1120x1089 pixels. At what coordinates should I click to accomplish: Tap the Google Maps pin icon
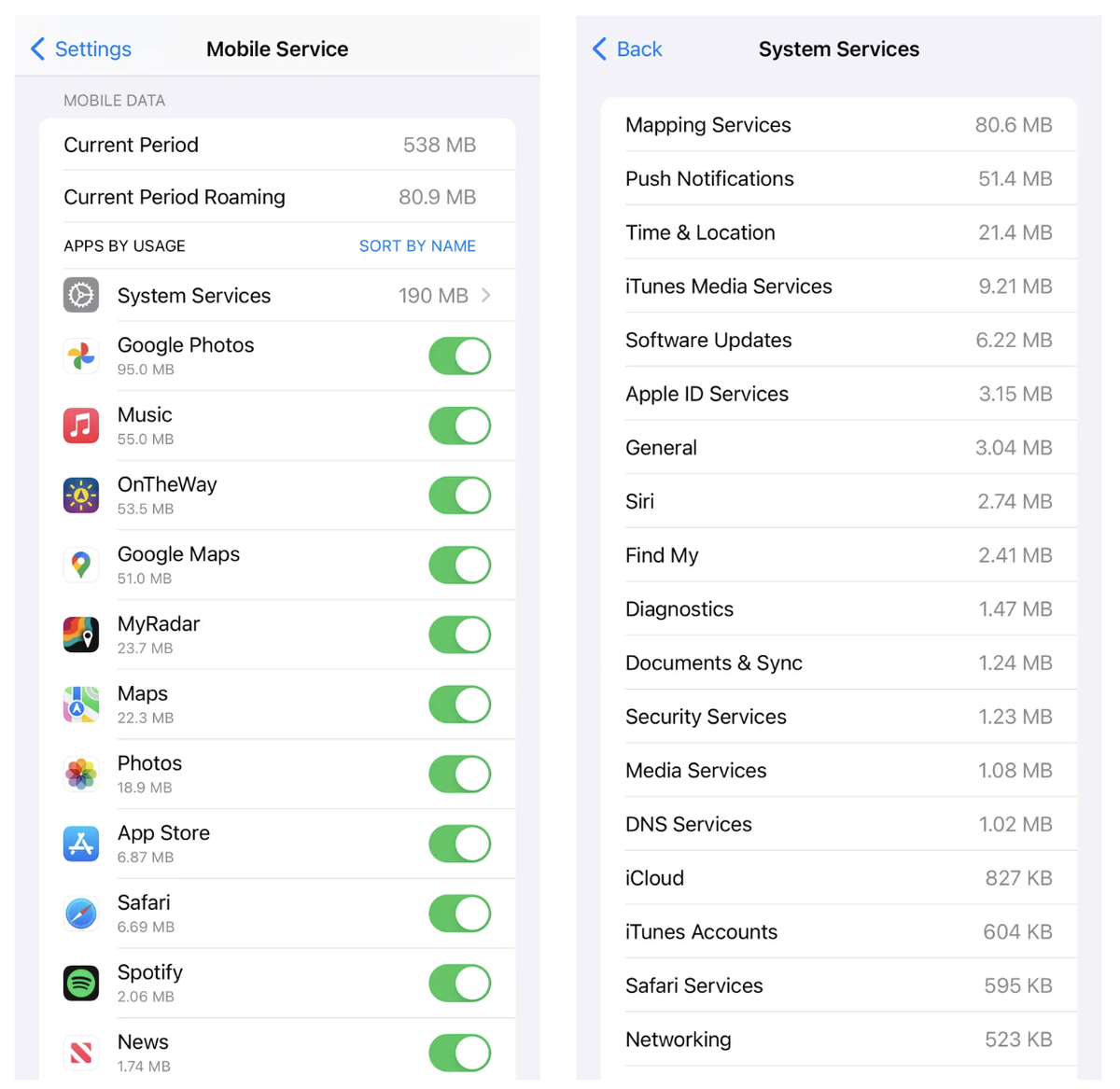tap(81, 565)
